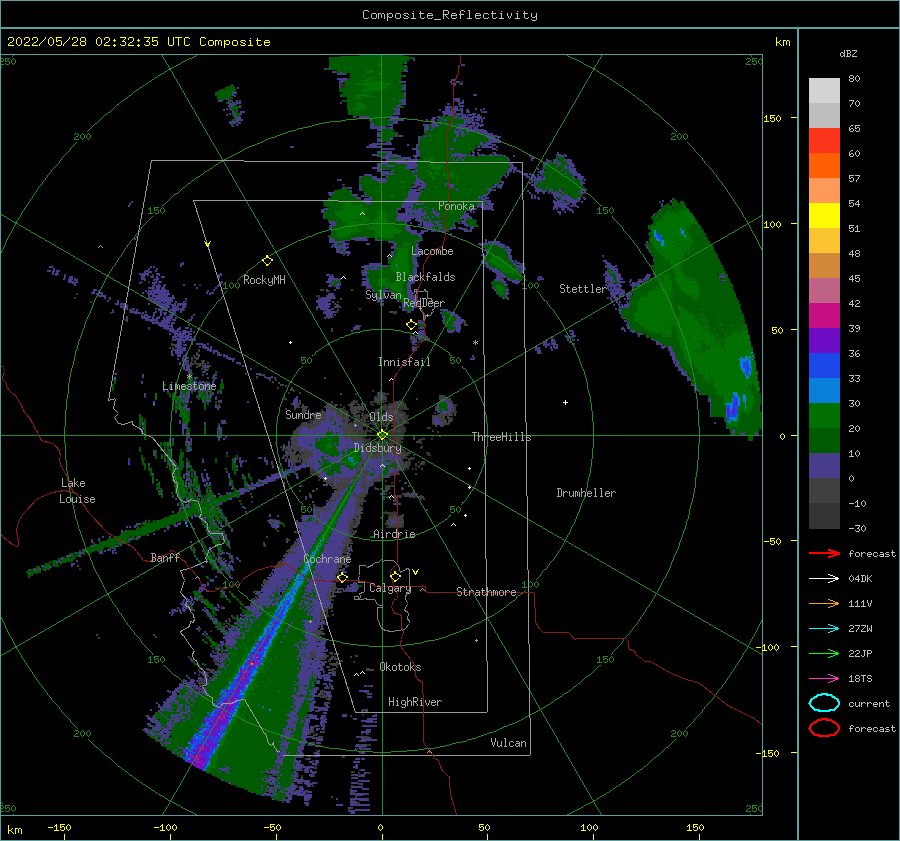This screenshot has width=900, height=841.
Task: Click the Olds city label
Action: click(381, 417)
